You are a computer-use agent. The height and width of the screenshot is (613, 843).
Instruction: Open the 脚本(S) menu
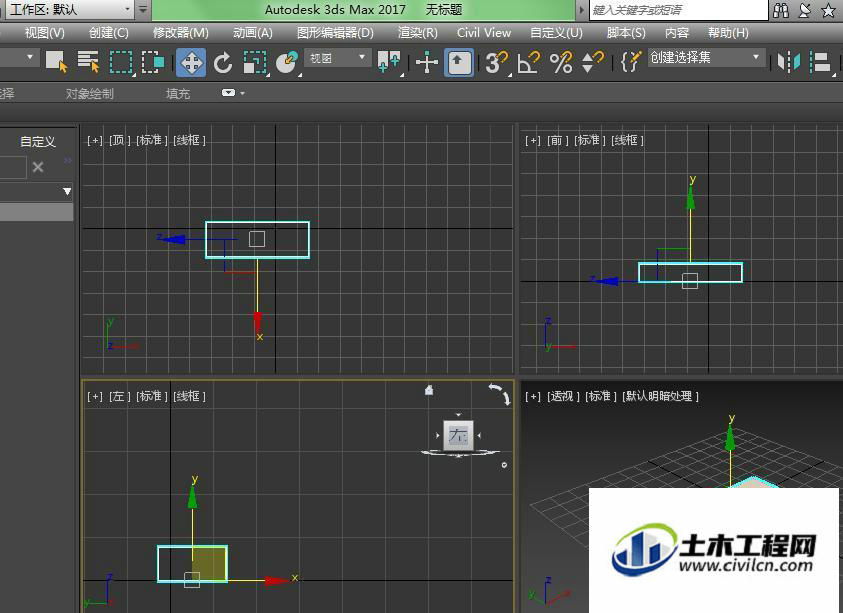click(626, 33)
